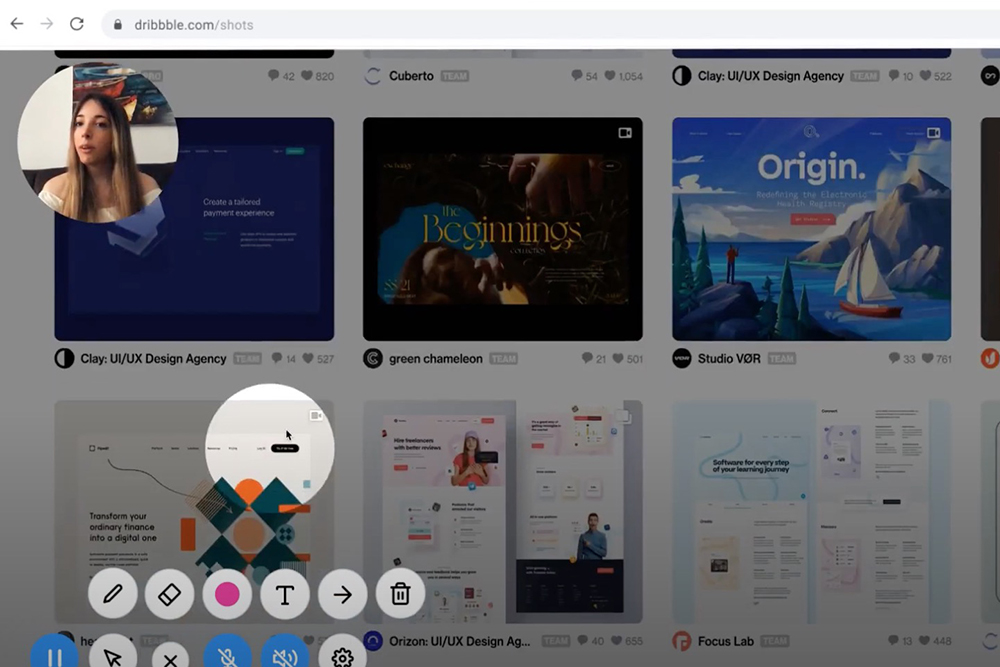Select the arrow annotation tool
The image size is (1000, 667).
click(342, 594)
